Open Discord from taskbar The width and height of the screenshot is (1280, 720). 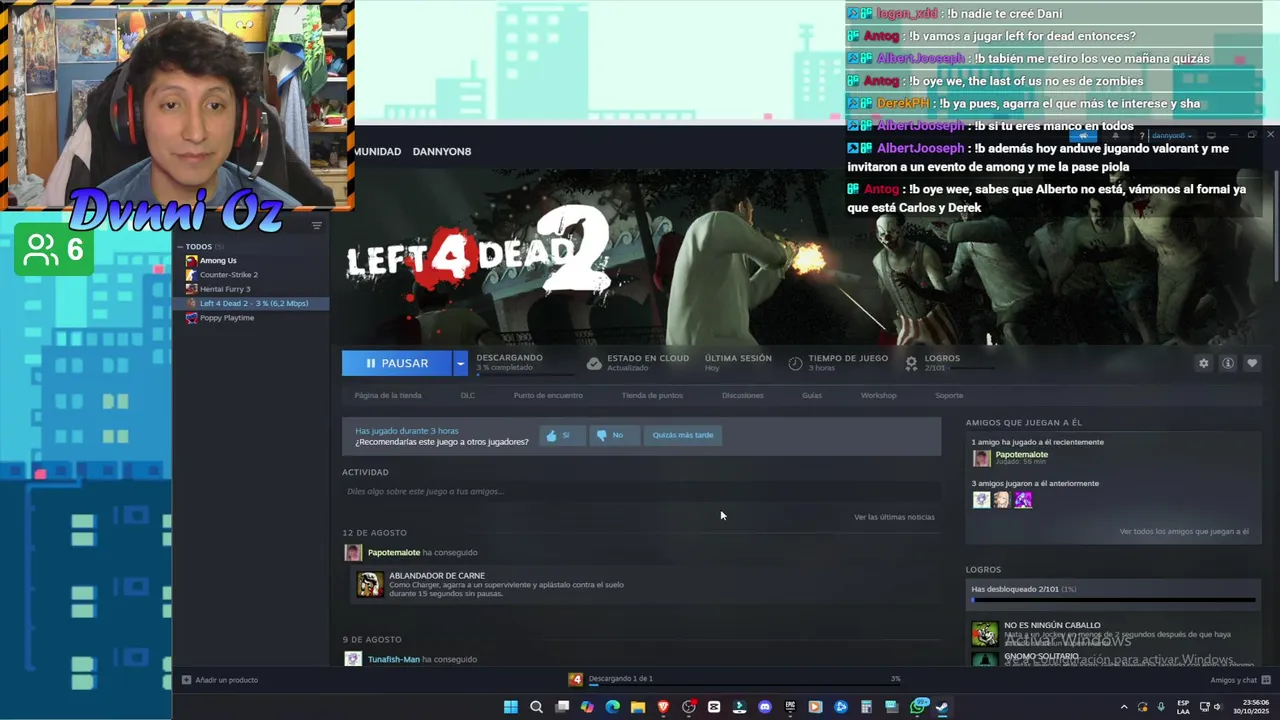(765, 707)
